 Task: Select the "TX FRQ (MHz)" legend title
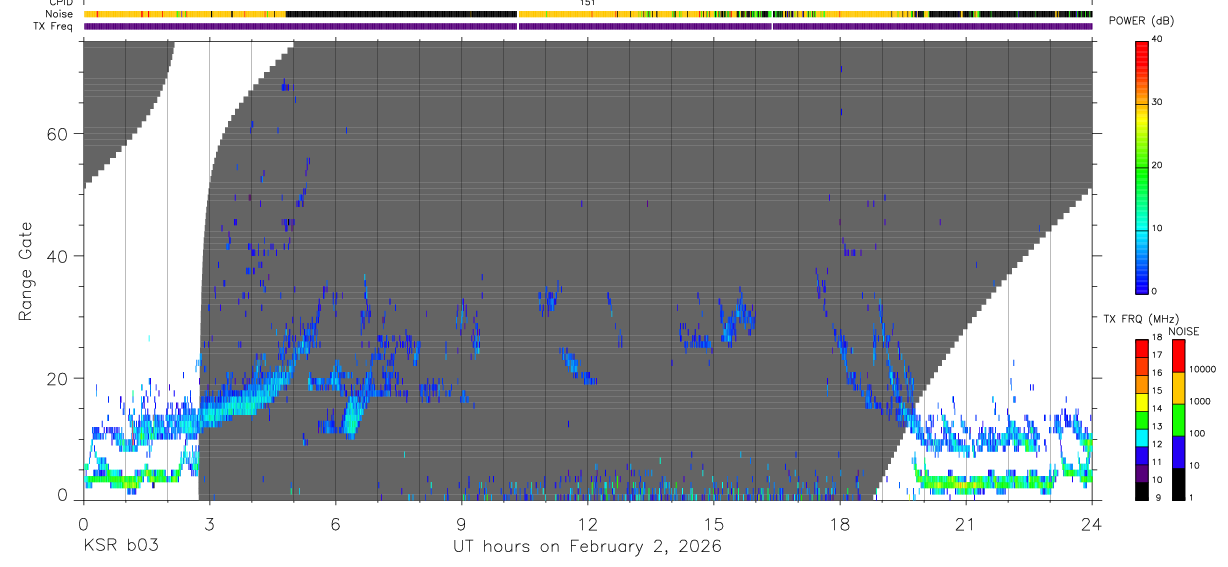(x=1139, y=319)
